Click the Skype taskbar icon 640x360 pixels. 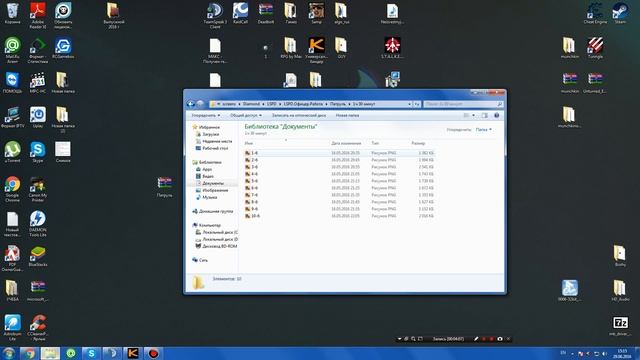[x=91, y=353]
